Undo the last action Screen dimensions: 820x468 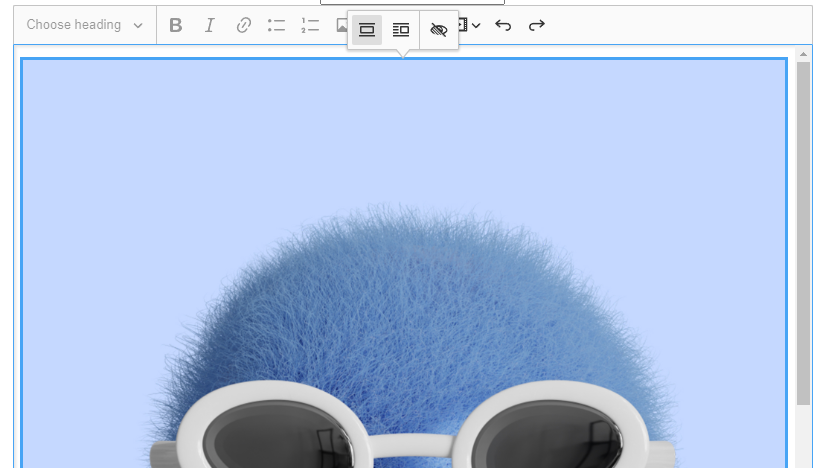tap(503, 25)
